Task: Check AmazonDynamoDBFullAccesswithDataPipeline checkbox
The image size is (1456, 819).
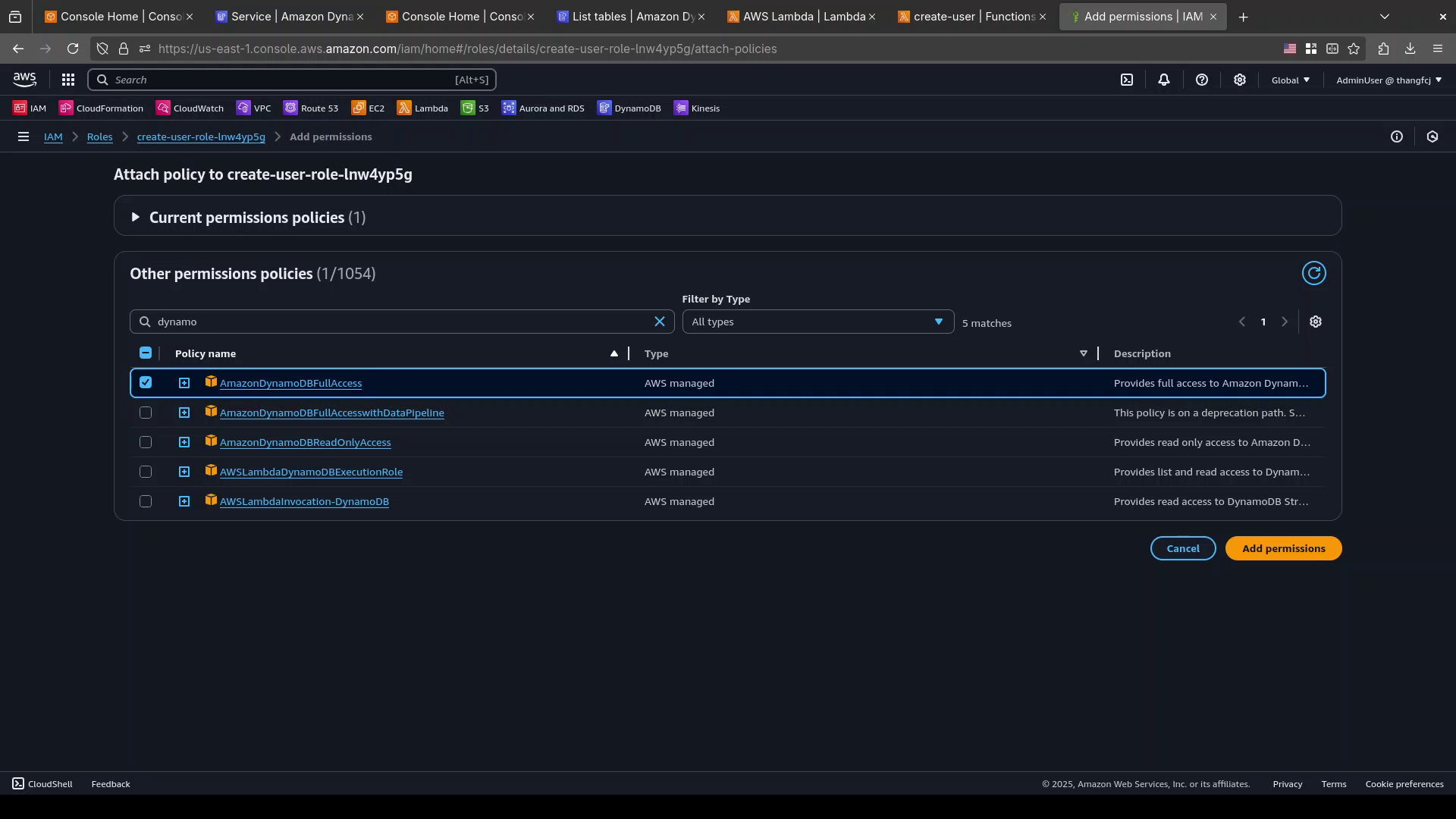Action: tap(146, 413)
